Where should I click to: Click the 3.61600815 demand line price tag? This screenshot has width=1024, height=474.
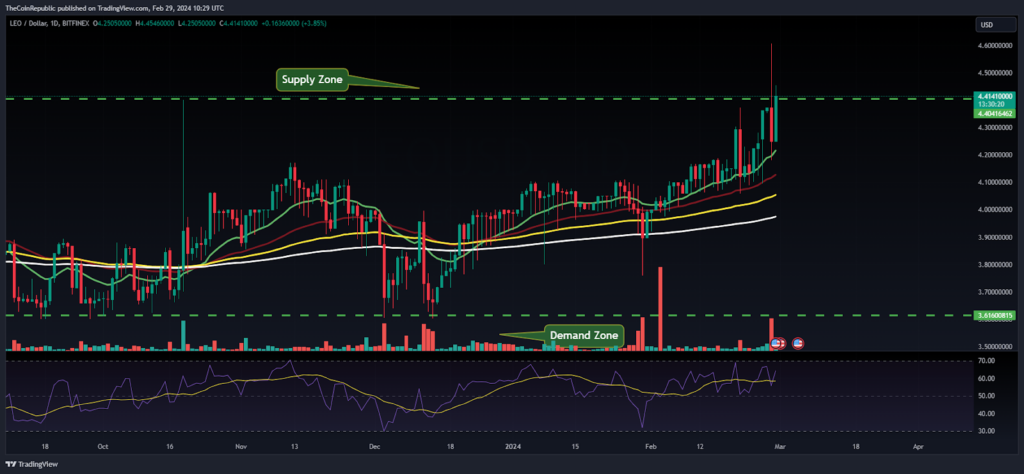tap(995, 315)
